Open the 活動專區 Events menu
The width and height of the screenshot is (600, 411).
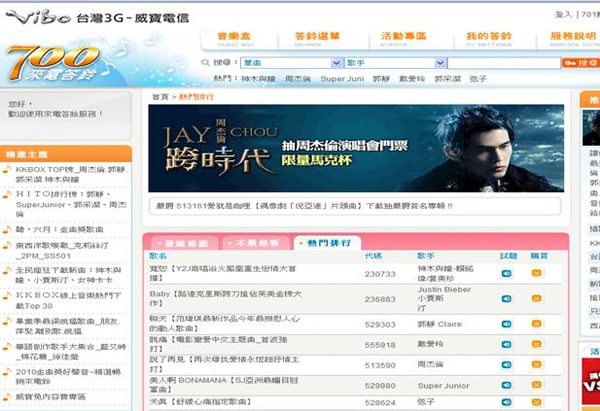(x=403, y=39)
